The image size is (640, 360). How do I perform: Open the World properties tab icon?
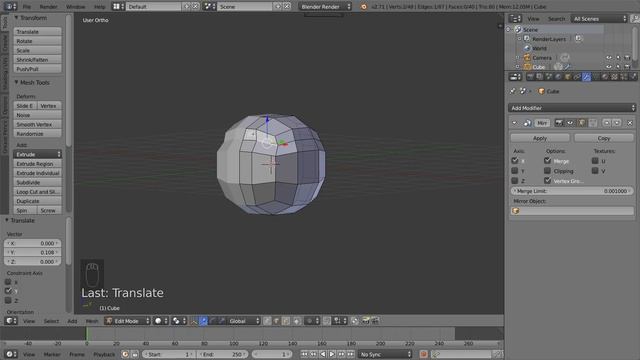558,76
